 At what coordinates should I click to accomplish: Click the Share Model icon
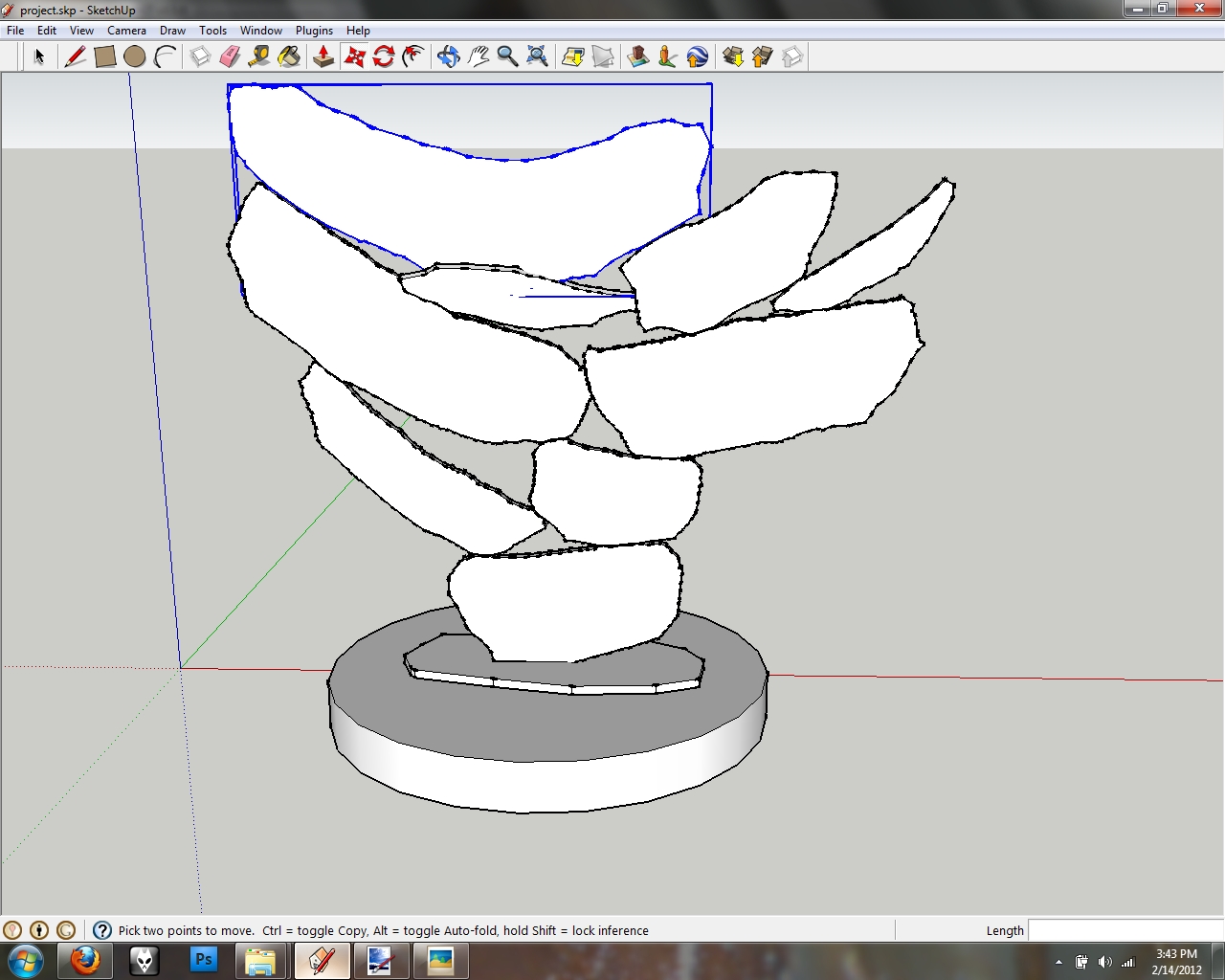pos(762,56)
